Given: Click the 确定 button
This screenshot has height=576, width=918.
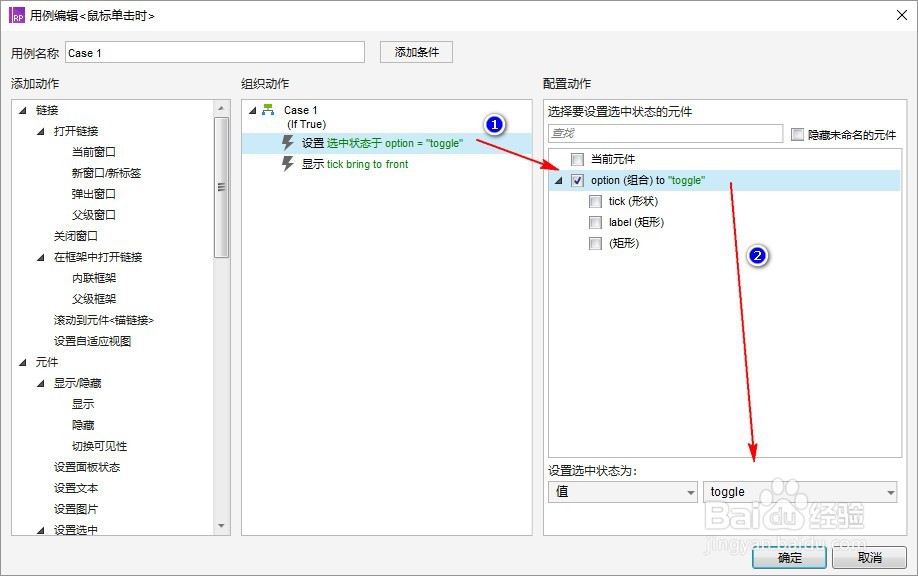Looking at the screenshot, I should (x=789, y=558).
